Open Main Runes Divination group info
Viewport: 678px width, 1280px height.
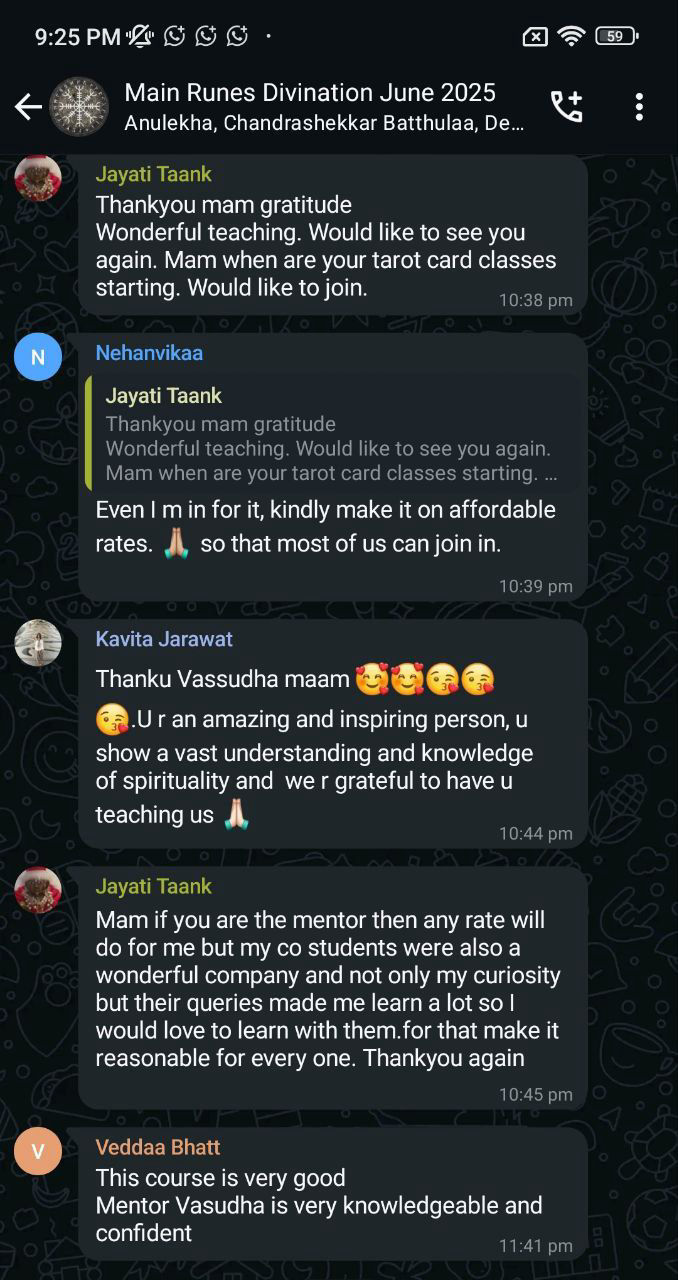310,92
